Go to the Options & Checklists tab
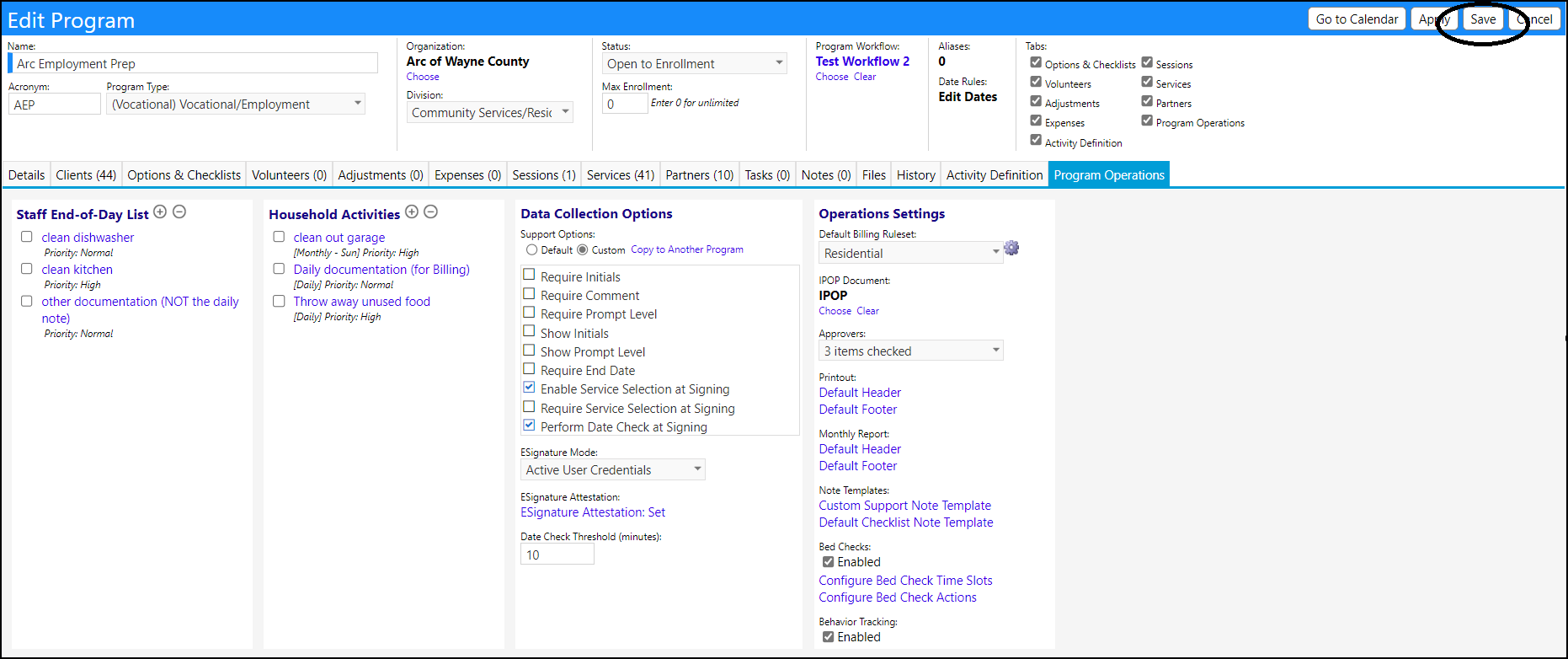Image resolution: width=1568 pixels, height=659 pixels. [x=184, y=175]
